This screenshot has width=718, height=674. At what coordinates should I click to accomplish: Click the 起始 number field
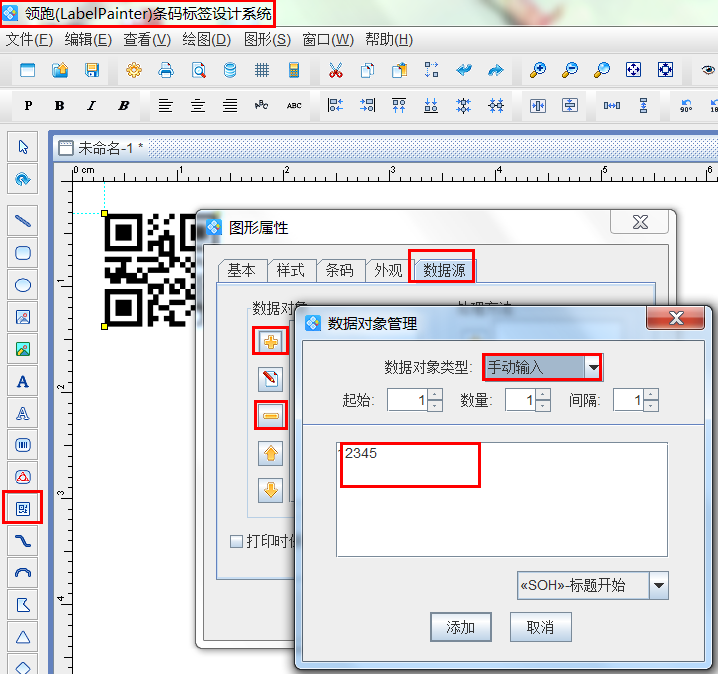tap(408, 400)
